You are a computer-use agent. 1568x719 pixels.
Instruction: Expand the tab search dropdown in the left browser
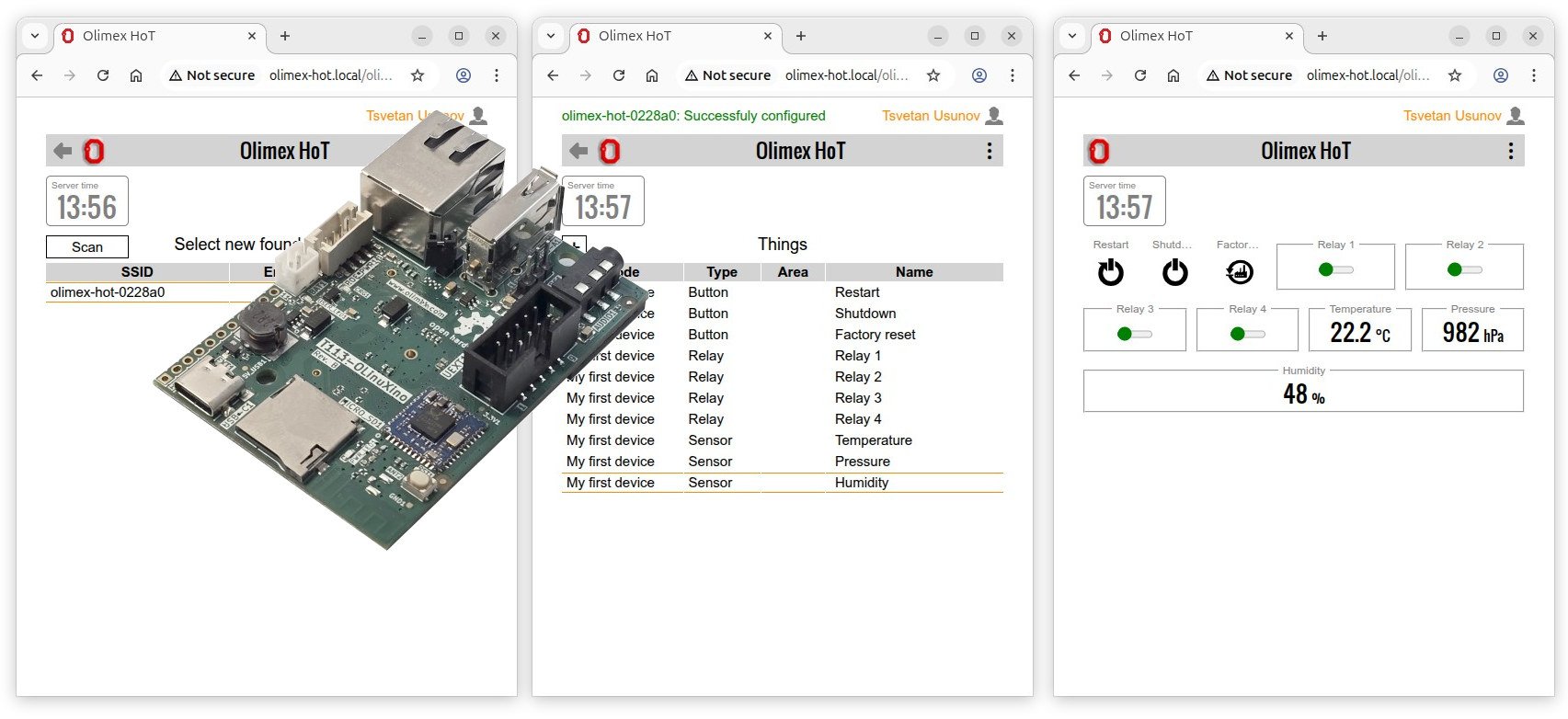(x=35, y=36)
